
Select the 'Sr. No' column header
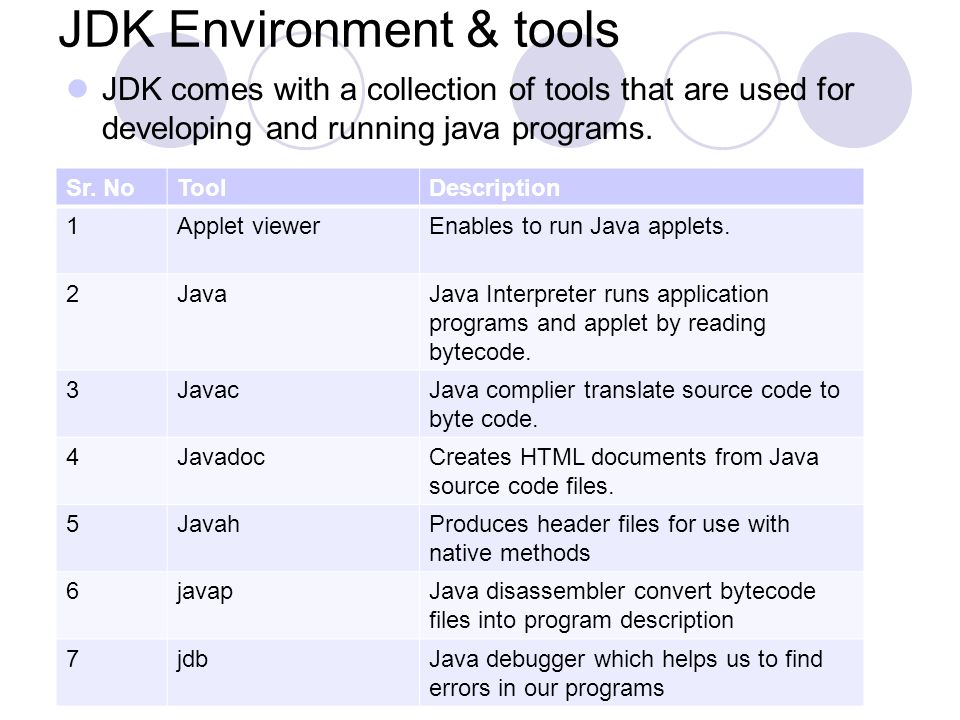(111, 187)
